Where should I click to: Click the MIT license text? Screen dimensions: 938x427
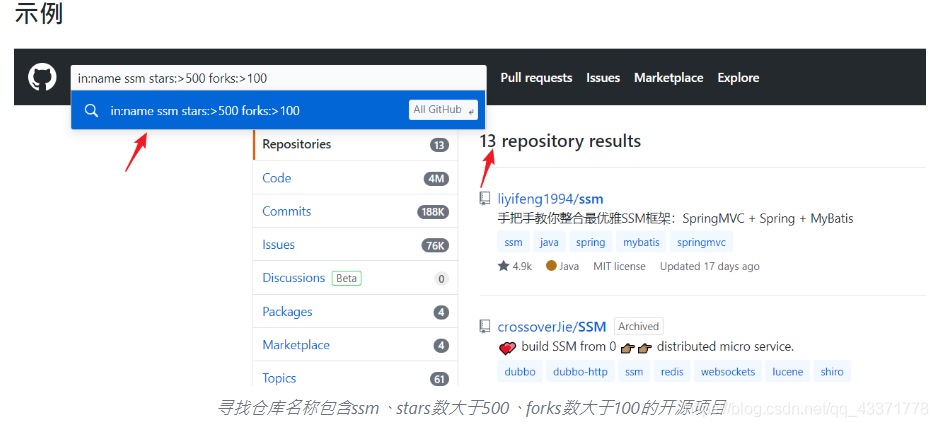(619, 266)
